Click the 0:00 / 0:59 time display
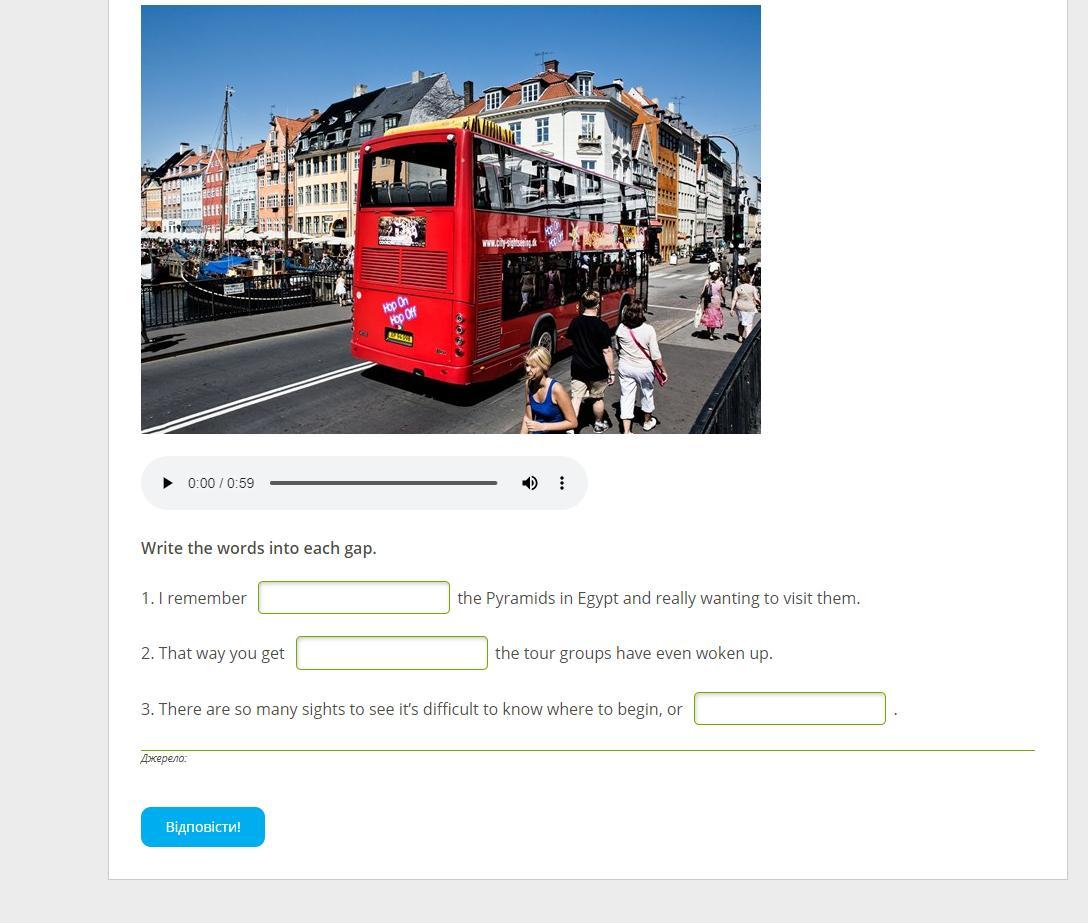 (221, 483)
